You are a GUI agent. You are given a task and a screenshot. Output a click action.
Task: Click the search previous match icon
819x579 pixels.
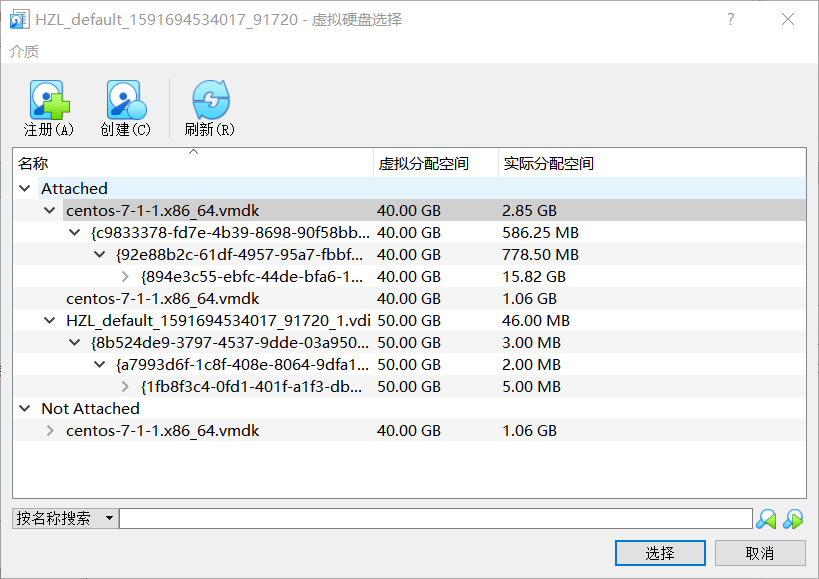pyautogui.click(x=766, y=519)
